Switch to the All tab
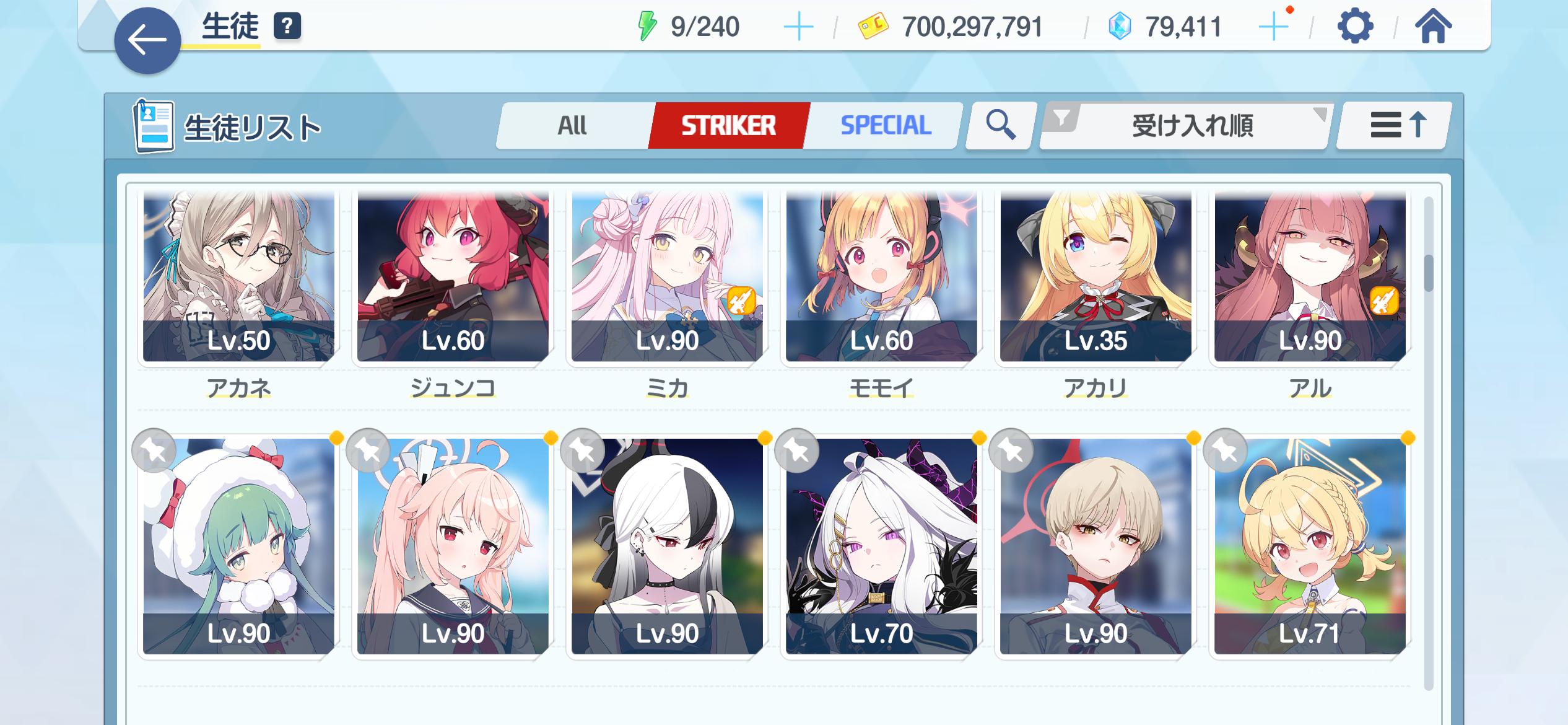The height and width of the screenshot is (725, 1568). [x=573, y=126]
